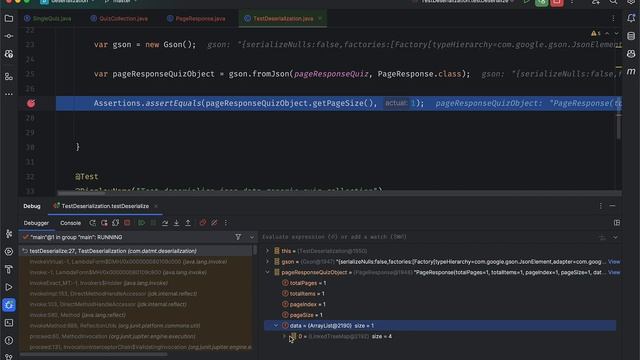640x360 pixels.
Task: Open the chevron dropdown next to frames filter
Action: point(251,237)
